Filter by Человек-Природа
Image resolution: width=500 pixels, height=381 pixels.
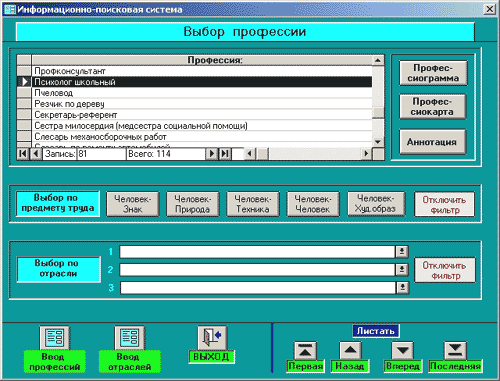pyautogui.click(x=193, y=204)
